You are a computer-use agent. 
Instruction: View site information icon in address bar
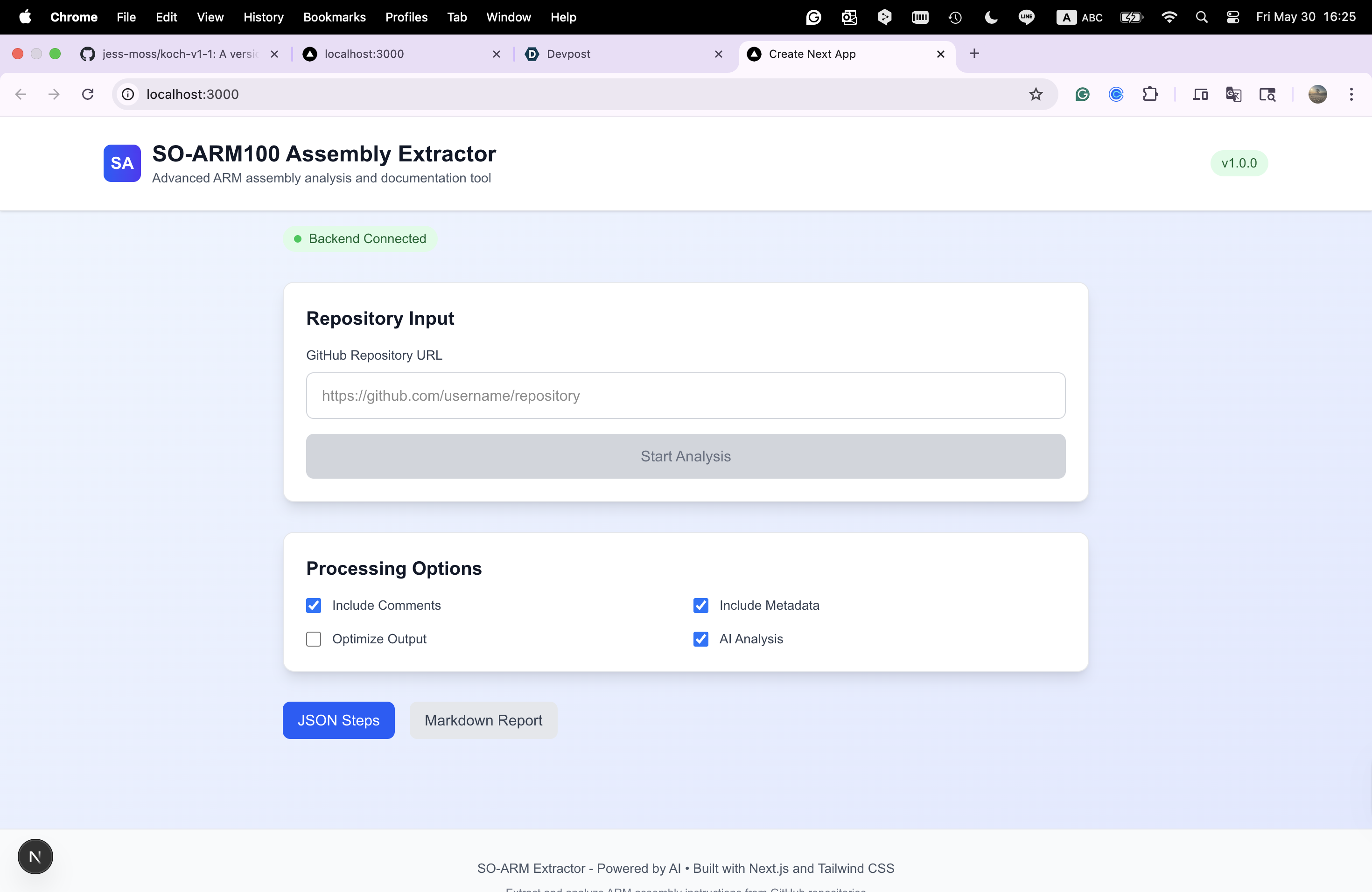tap(128, 94)
